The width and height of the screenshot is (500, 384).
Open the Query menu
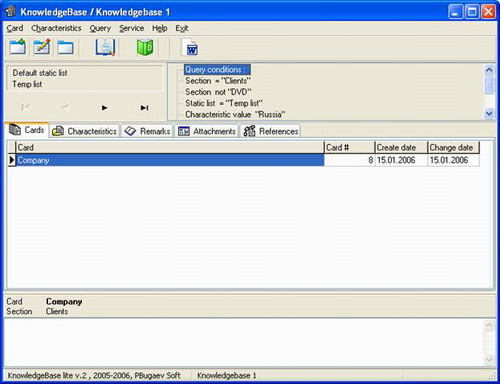pyautogui.click(x=100, y=28)
